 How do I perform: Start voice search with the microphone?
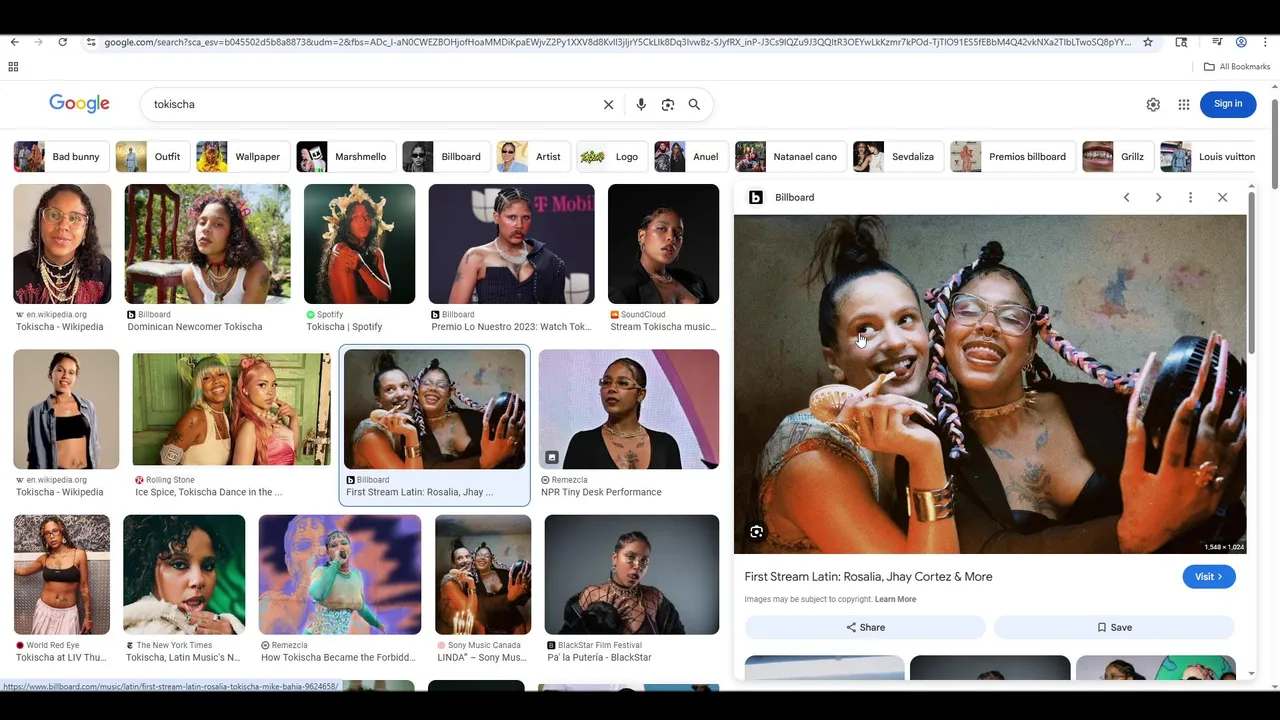641,104
